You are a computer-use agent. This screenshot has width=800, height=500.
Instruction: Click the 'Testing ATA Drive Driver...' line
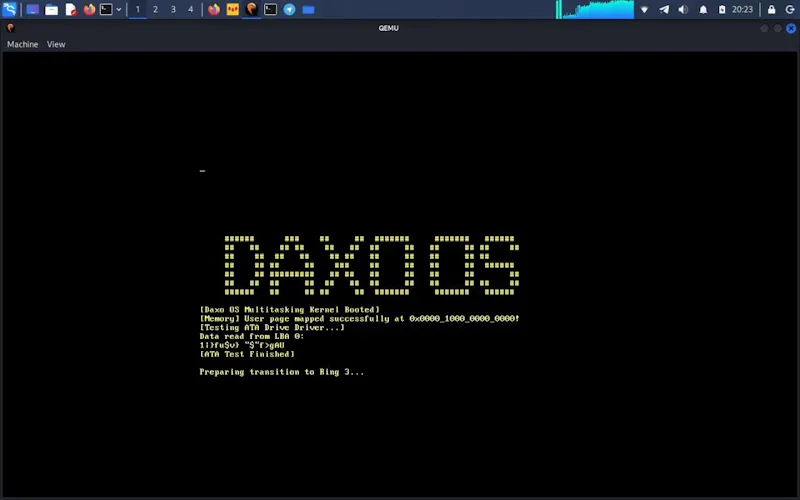[272, 328]
